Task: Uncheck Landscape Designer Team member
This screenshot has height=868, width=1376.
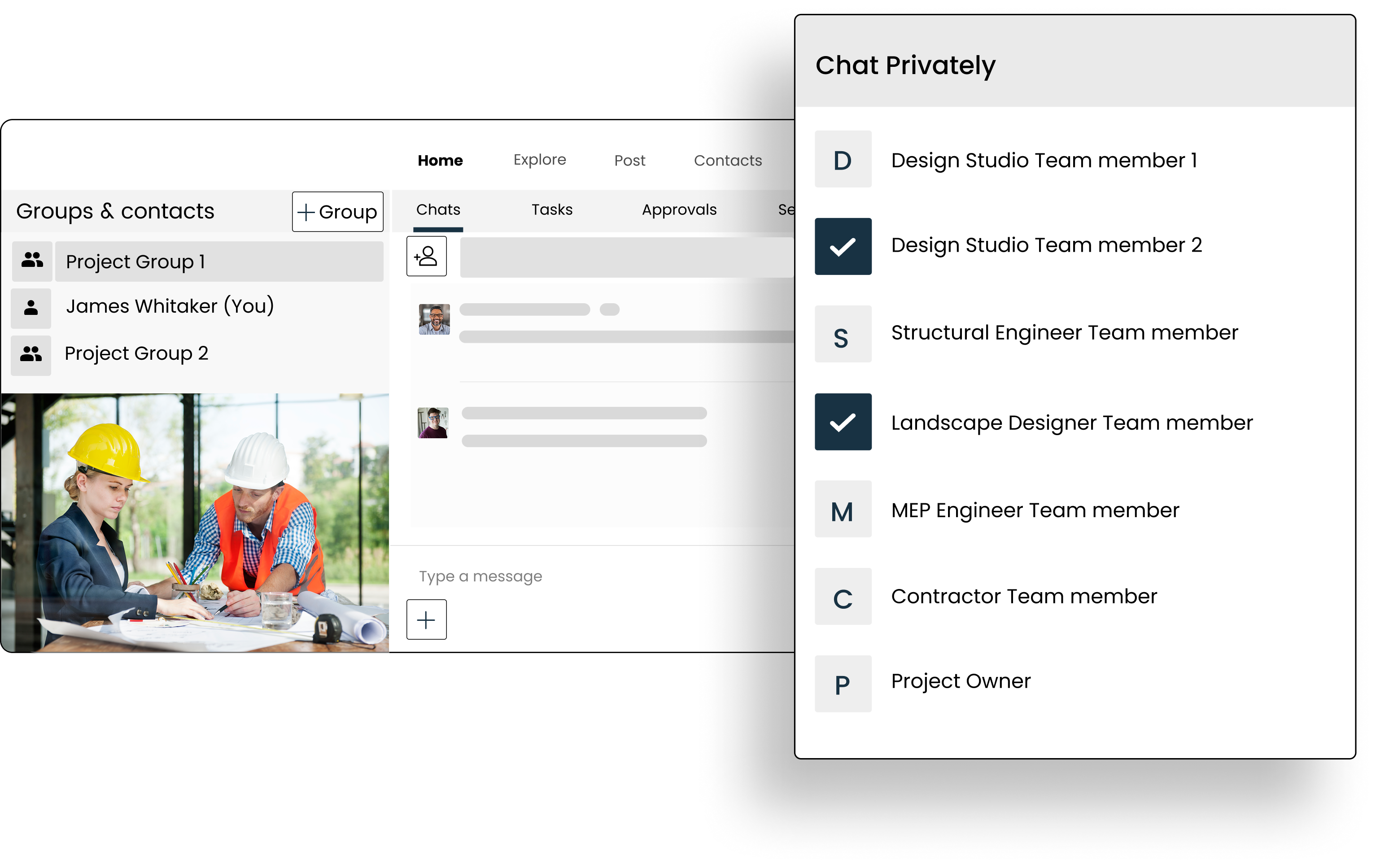Action: click(842, 423)
